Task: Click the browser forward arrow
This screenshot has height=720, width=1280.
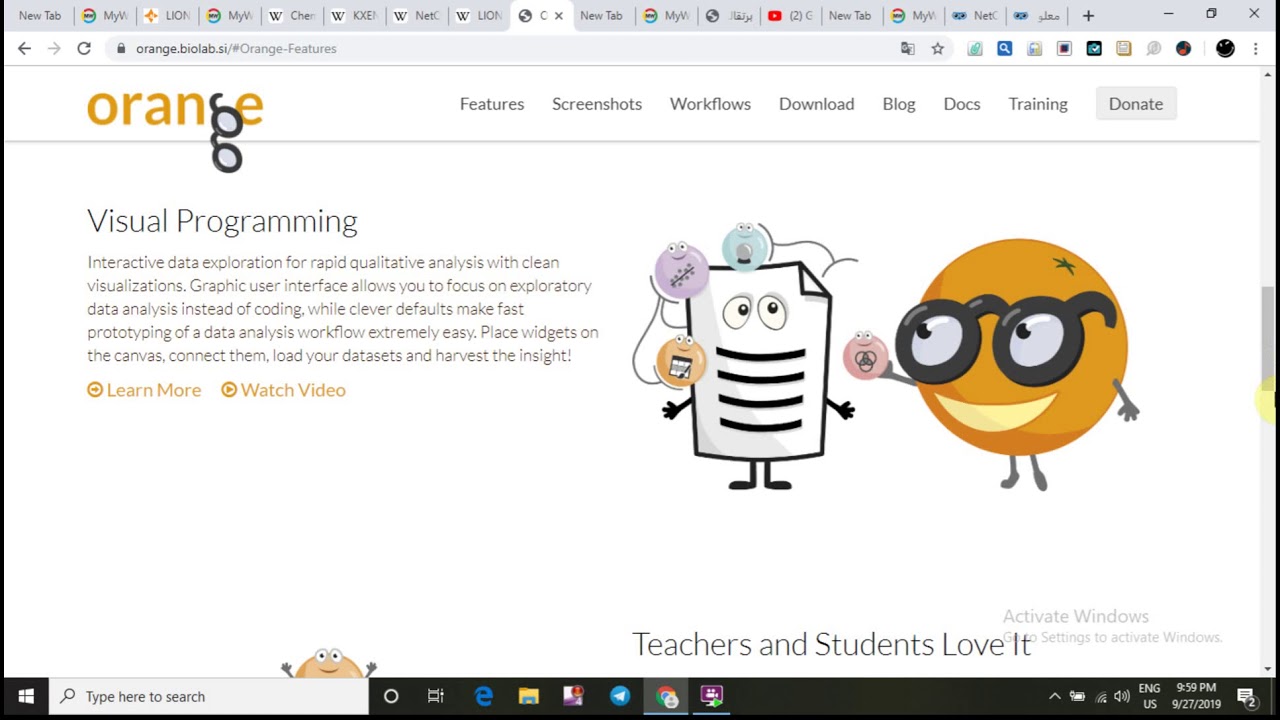Action: click(x=54, y=48)
